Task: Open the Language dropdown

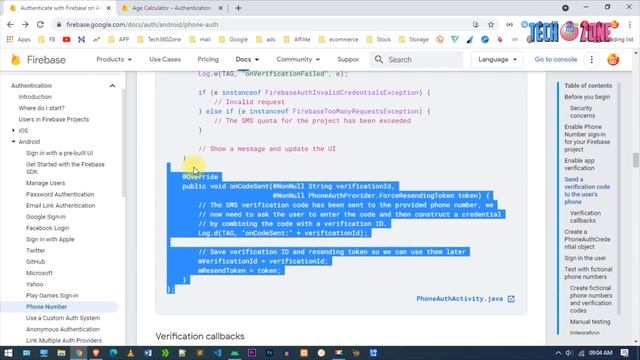Action: click(497, 60)
